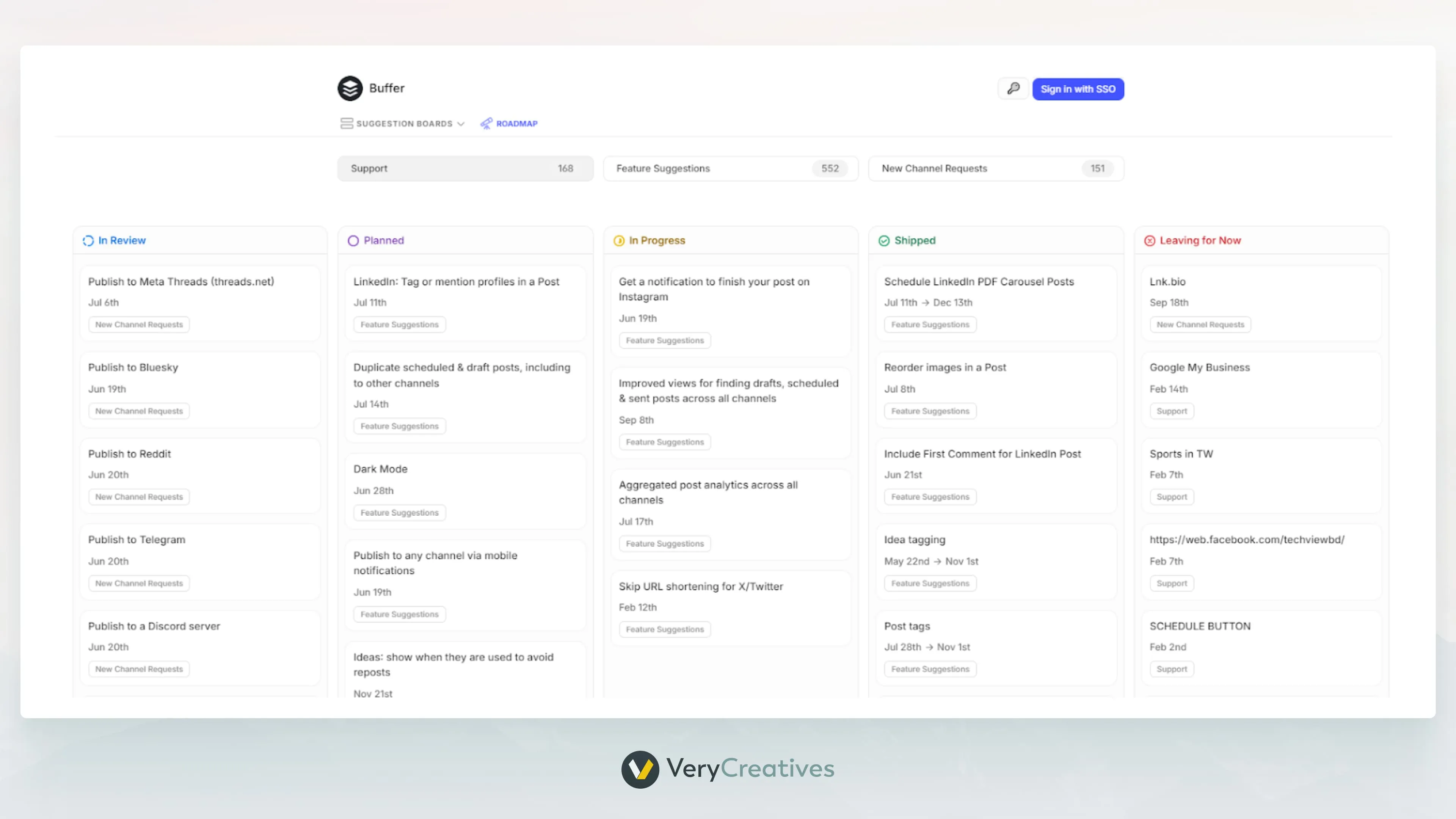Click the Shipped checkmark status icon
Viewport: 1456px width, 819px height.
point(884,240)
